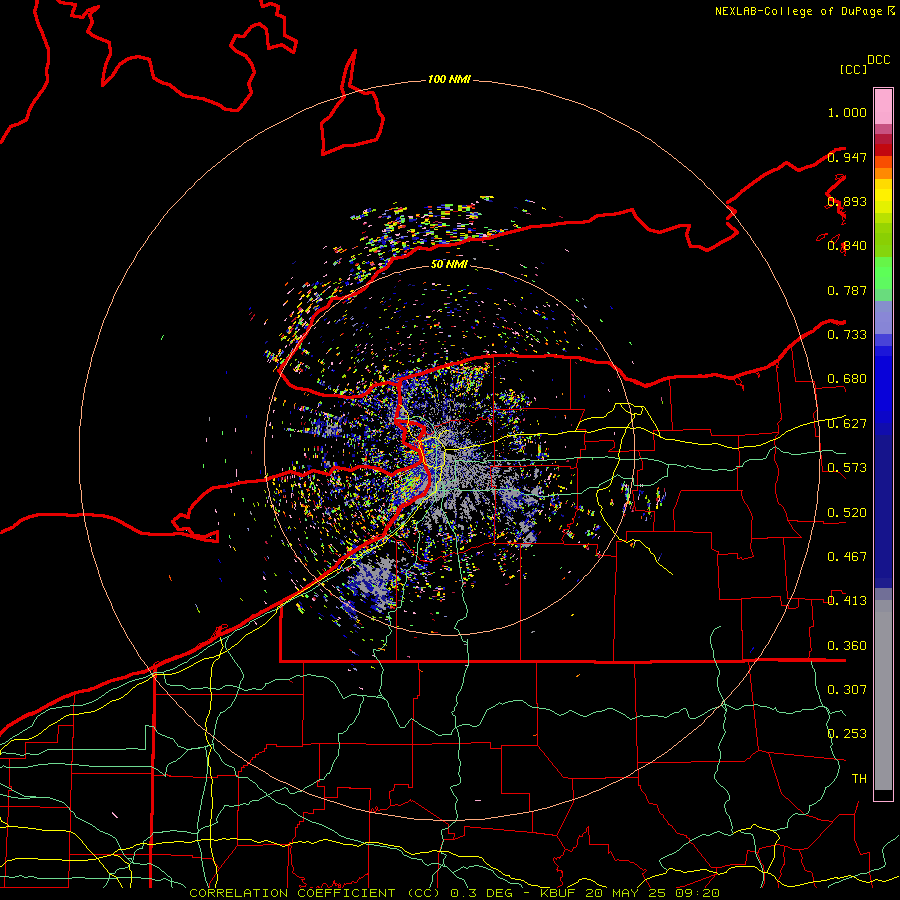The height and width of the screenshot is (900, 900).
Task: Click the 0.627 scale value
Action: click(x=847, y=424)
